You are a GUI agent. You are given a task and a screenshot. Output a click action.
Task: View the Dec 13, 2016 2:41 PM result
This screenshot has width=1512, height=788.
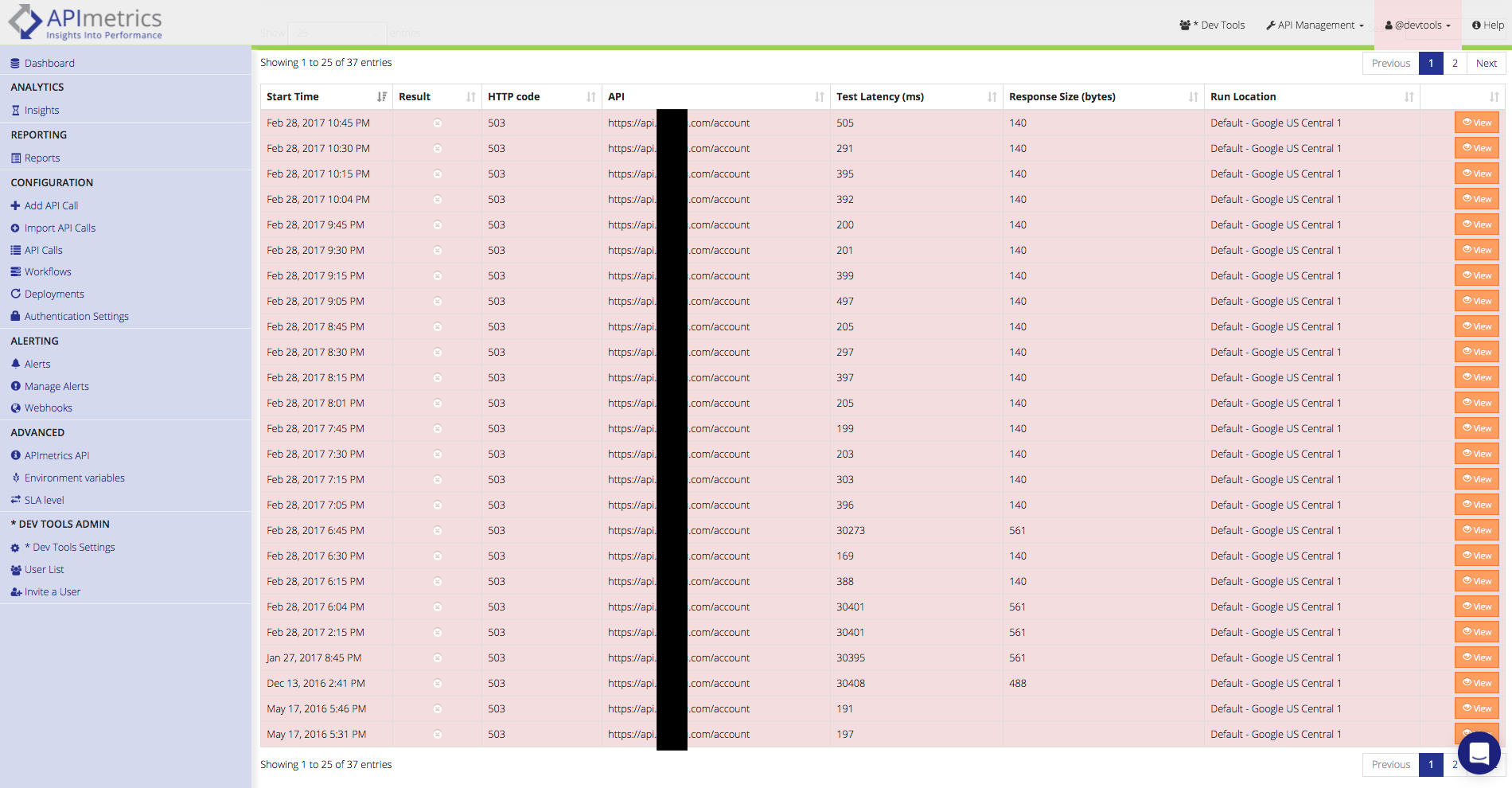[1477, 683]
